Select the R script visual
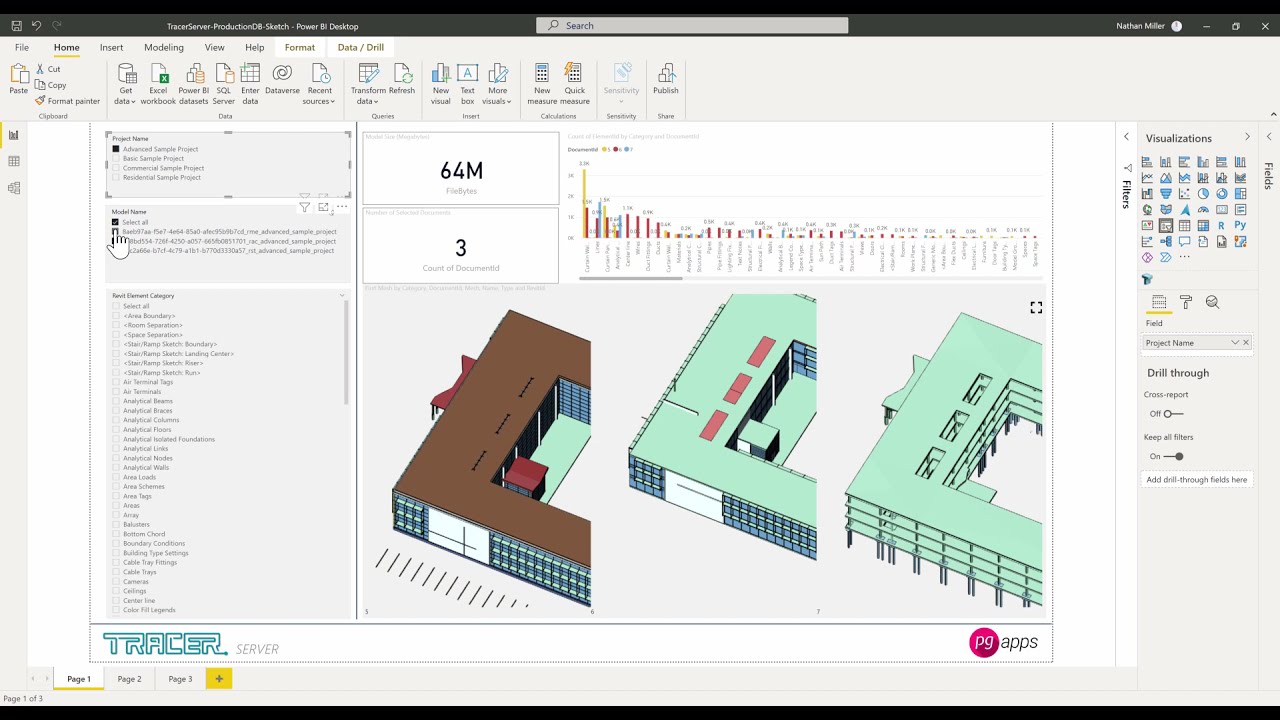This screenshot has height=720, width=1280. [x=1222, y=226]
